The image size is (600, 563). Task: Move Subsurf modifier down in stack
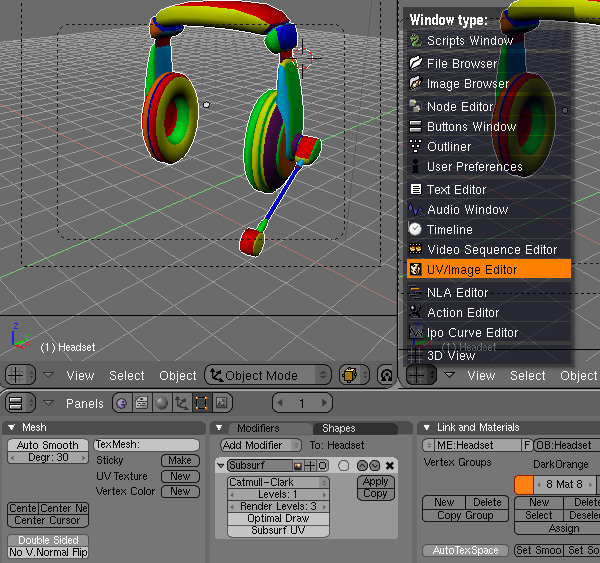pyautogui.click(x=375, y=465)
